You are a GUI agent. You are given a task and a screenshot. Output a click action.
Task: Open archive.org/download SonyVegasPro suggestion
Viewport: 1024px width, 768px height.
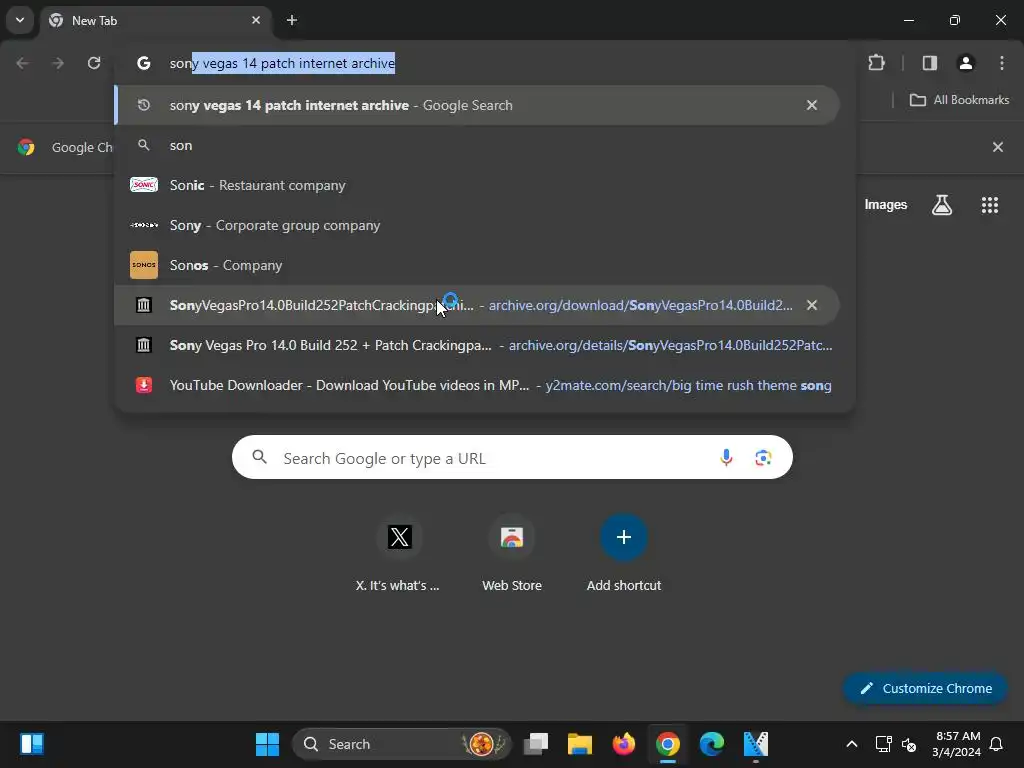(x=477, y=305)
